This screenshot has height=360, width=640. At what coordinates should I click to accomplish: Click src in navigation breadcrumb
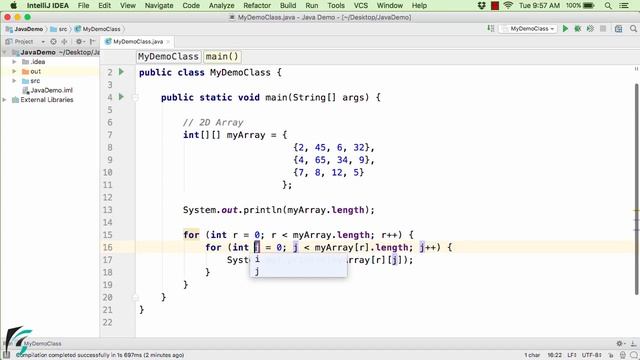(59, 29)
